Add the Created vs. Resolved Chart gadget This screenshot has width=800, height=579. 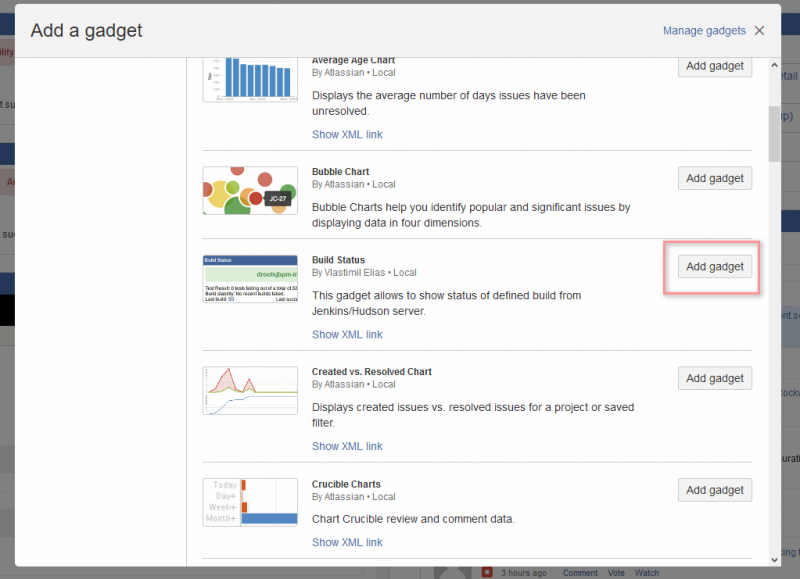(x=715, y=378)
